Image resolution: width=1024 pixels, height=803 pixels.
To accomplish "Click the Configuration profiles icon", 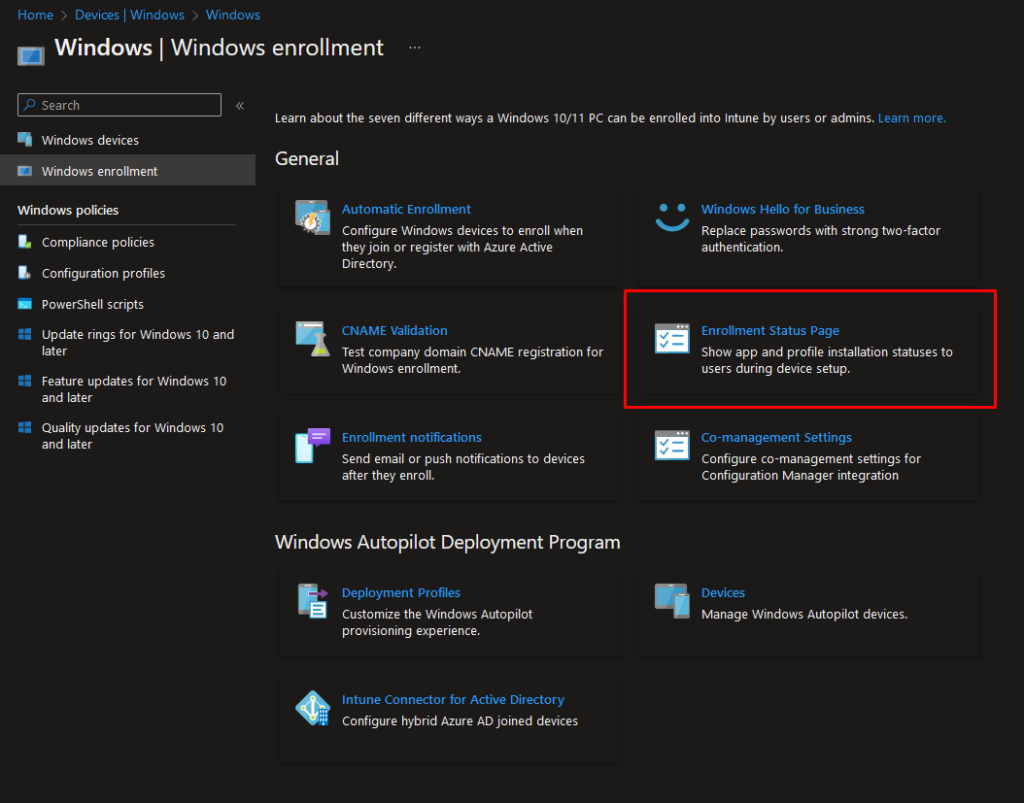I will tap(25, 273).
